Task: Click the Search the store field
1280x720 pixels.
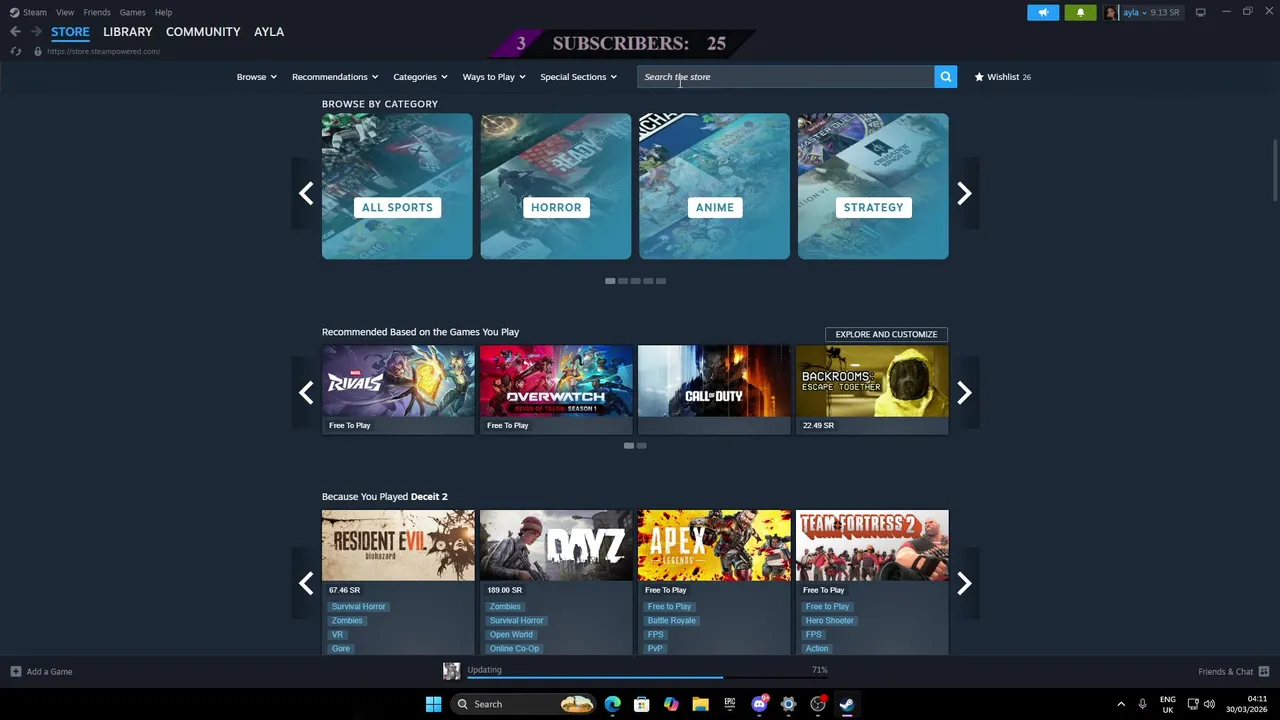Action: click(785, 77)
